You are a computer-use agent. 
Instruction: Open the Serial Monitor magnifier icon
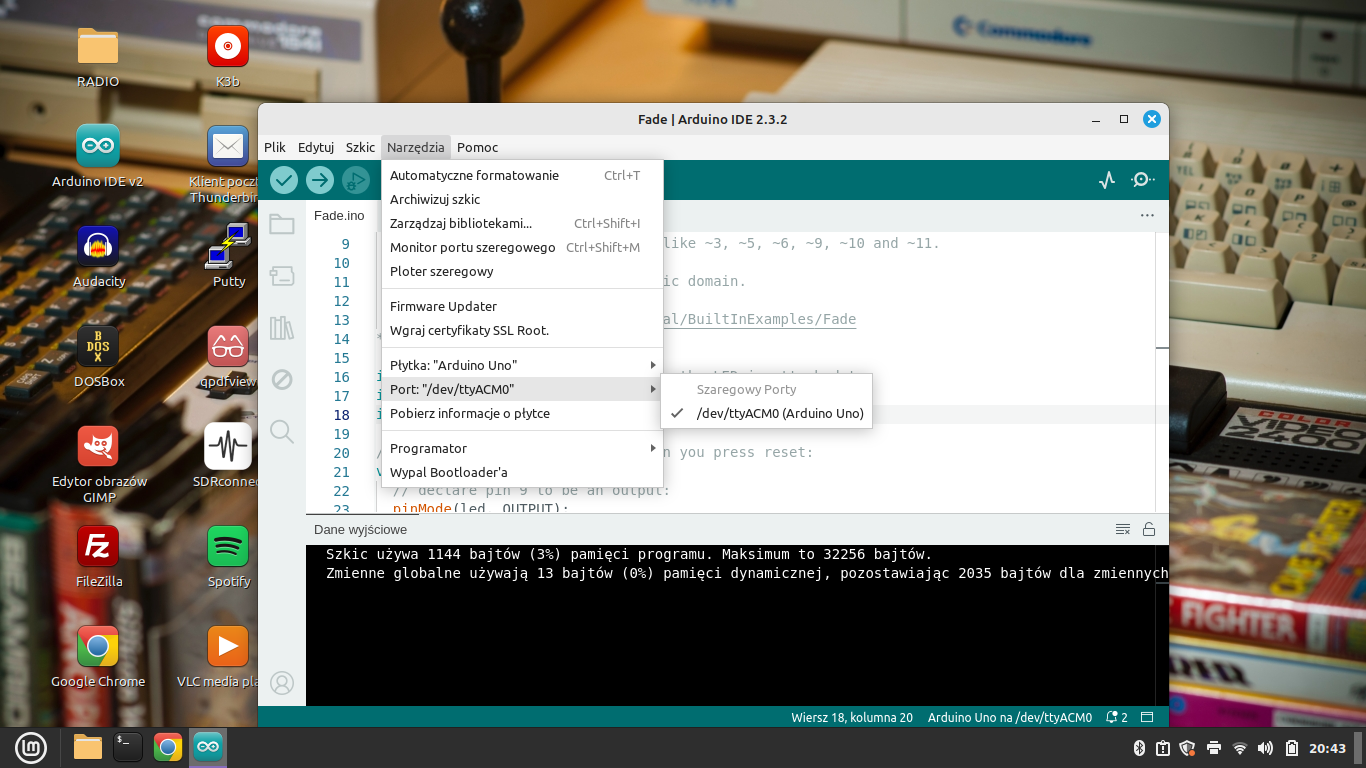pyautogui.click(x=1143, y=180)
